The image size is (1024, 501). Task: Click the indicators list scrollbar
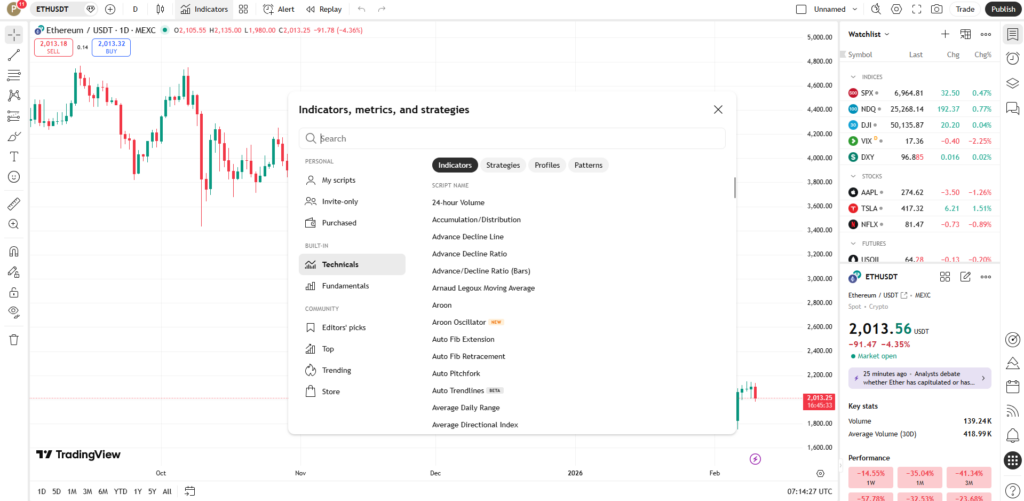(x=735, y=187)
